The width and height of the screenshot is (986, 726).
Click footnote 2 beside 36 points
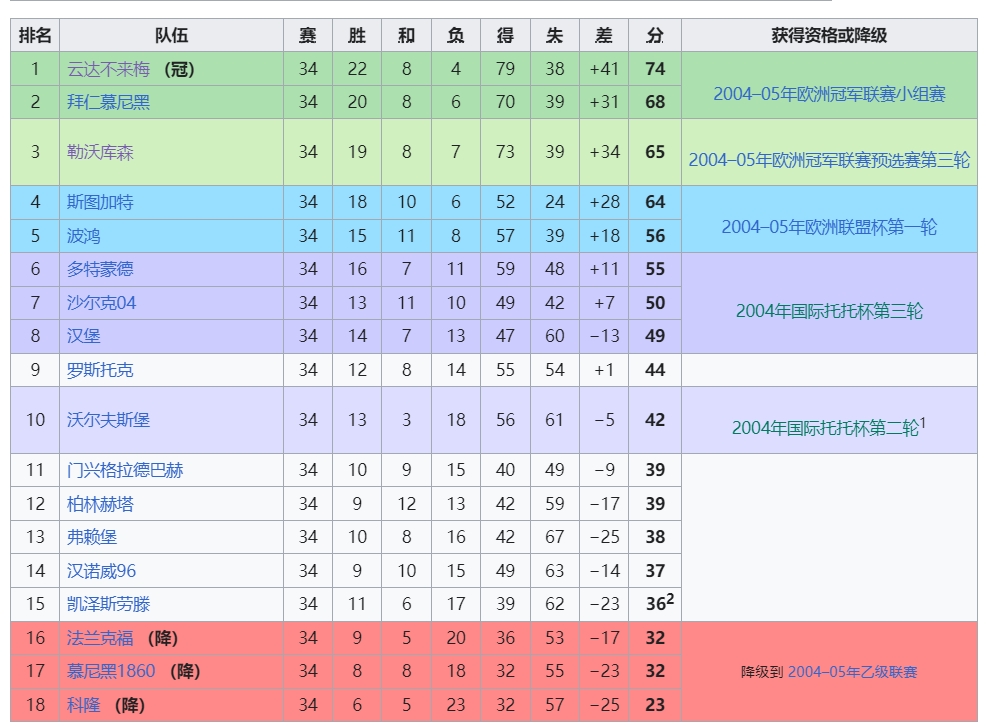click(670, 598)
